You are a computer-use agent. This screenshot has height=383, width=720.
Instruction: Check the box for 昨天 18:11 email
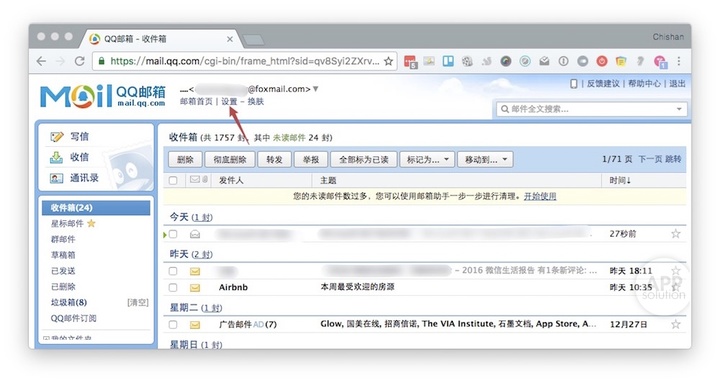[173, 271]
